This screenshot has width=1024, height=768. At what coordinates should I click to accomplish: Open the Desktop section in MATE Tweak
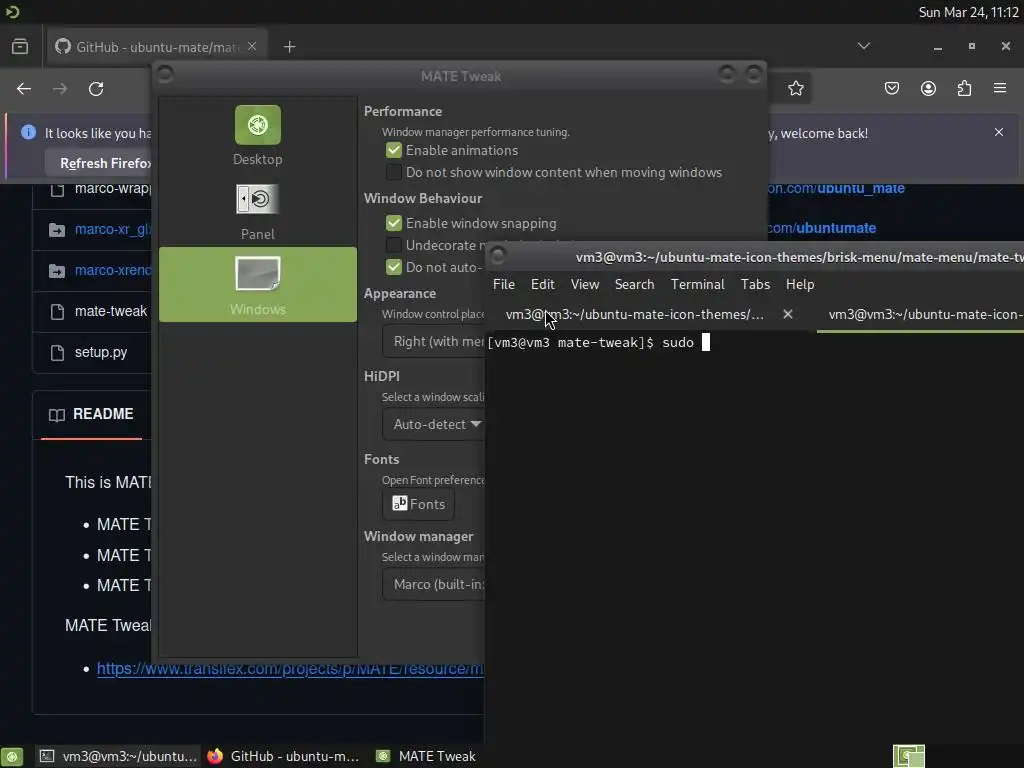pyautogui.click(x=257, y=135)
